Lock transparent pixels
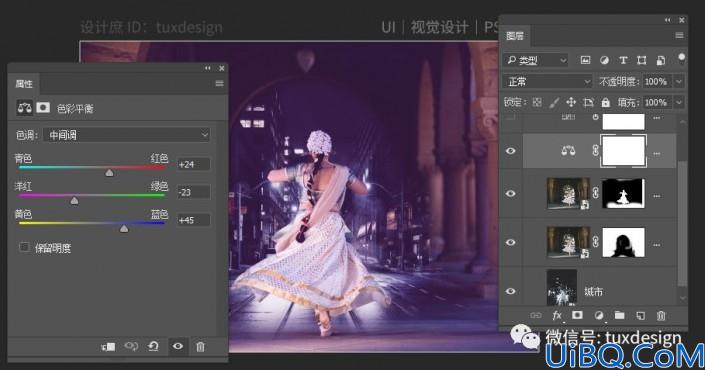The height and width of the screenshot is (370, 705). point(537,103)
